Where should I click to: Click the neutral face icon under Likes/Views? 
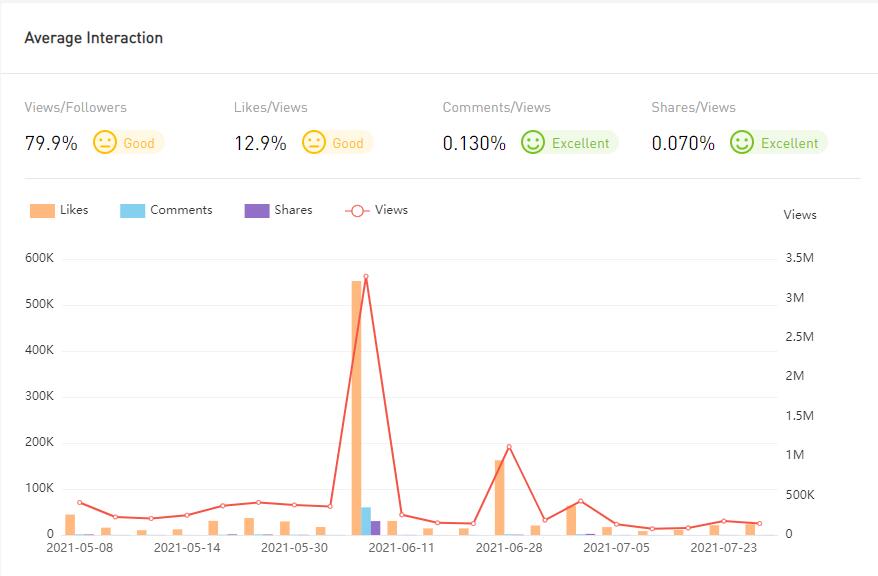[314, 143]
